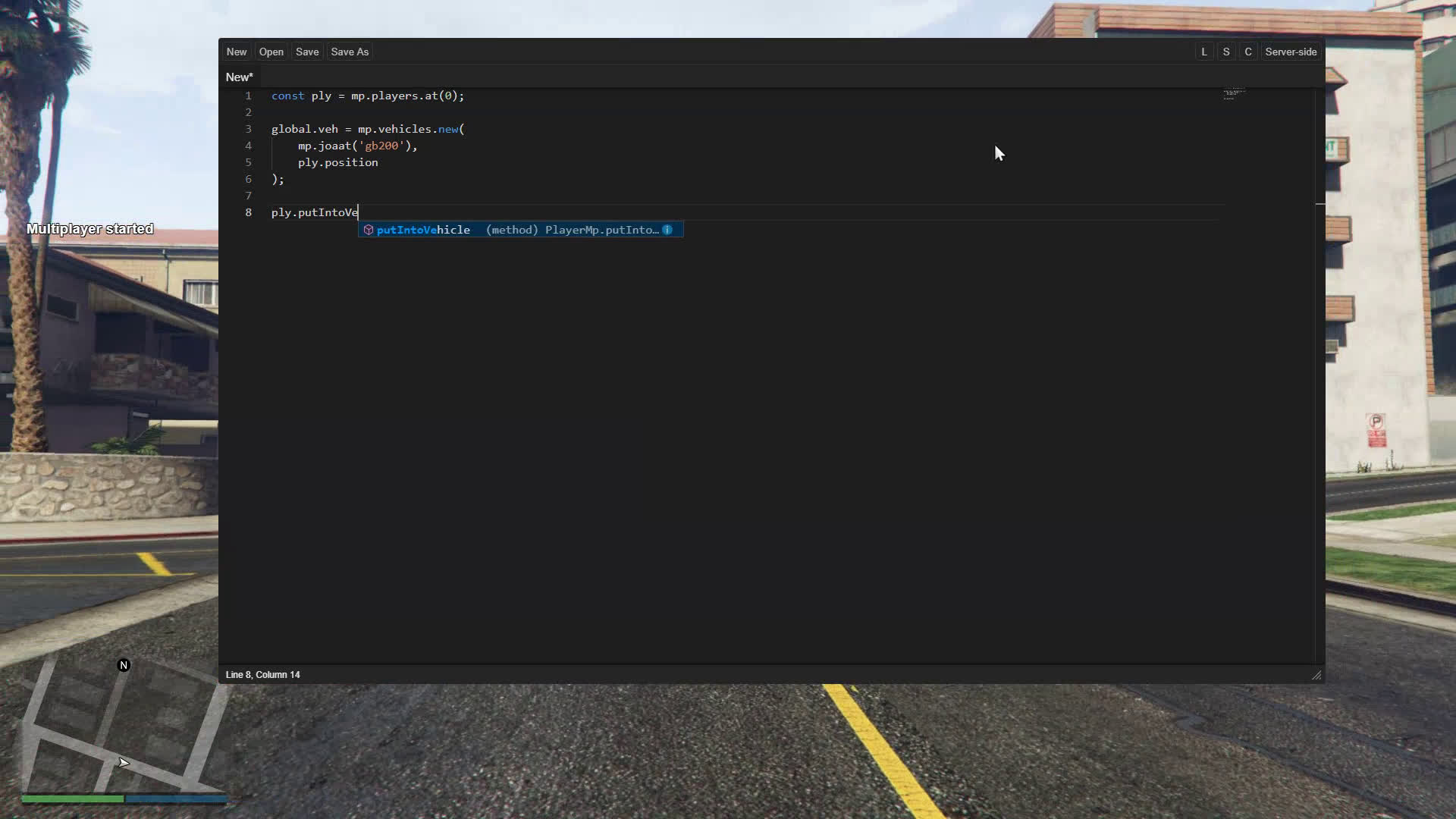Click Save As to export the script

pos(350,51)
